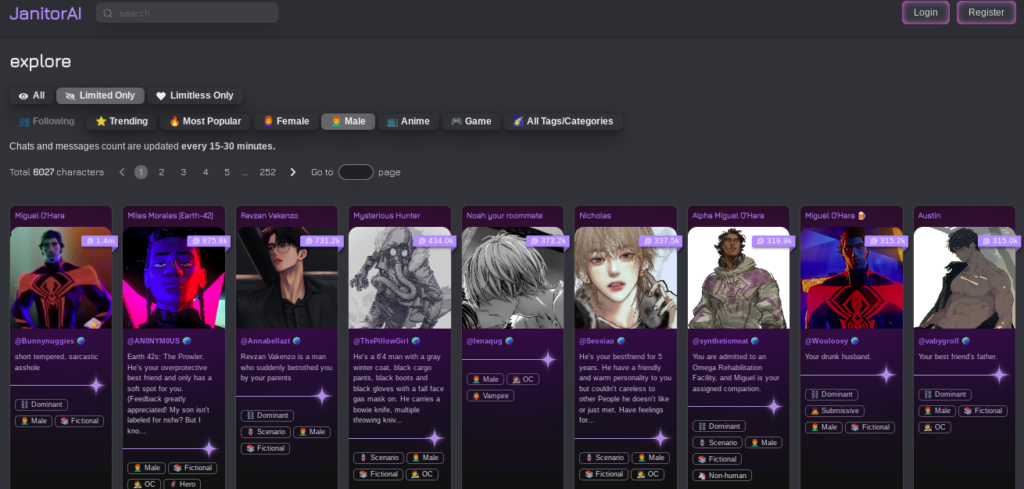The width and height of the screenshot is (1024, 489).
Task: Click the 373.2k chat count badge
Action: (548, 241)
